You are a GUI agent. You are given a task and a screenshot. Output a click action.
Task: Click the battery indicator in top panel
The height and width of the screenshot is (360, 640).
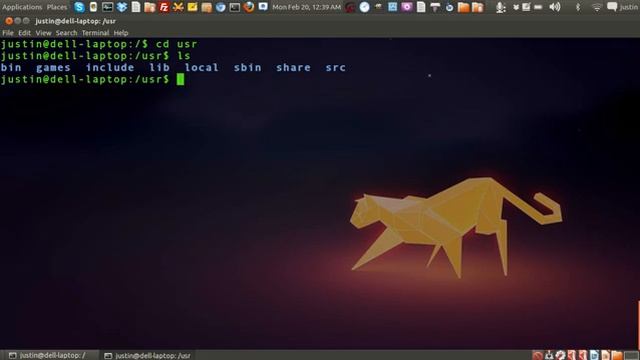[538, 7]
